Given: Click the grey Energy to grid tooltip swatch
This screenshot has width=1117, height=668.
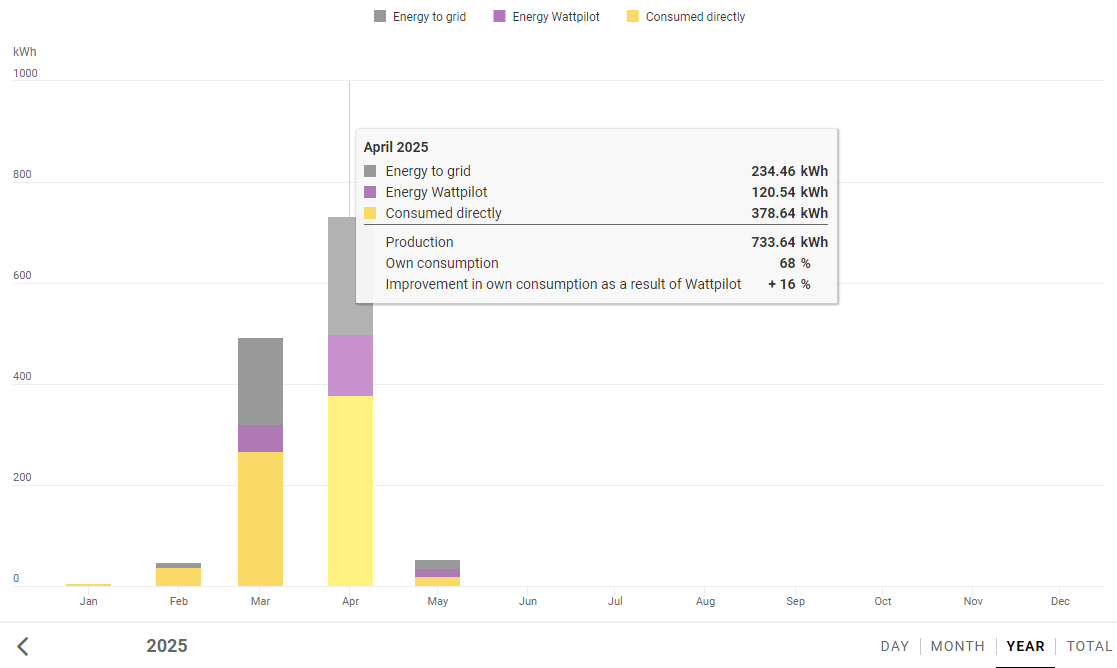Looking at the screenshot, I should [370, 171].
